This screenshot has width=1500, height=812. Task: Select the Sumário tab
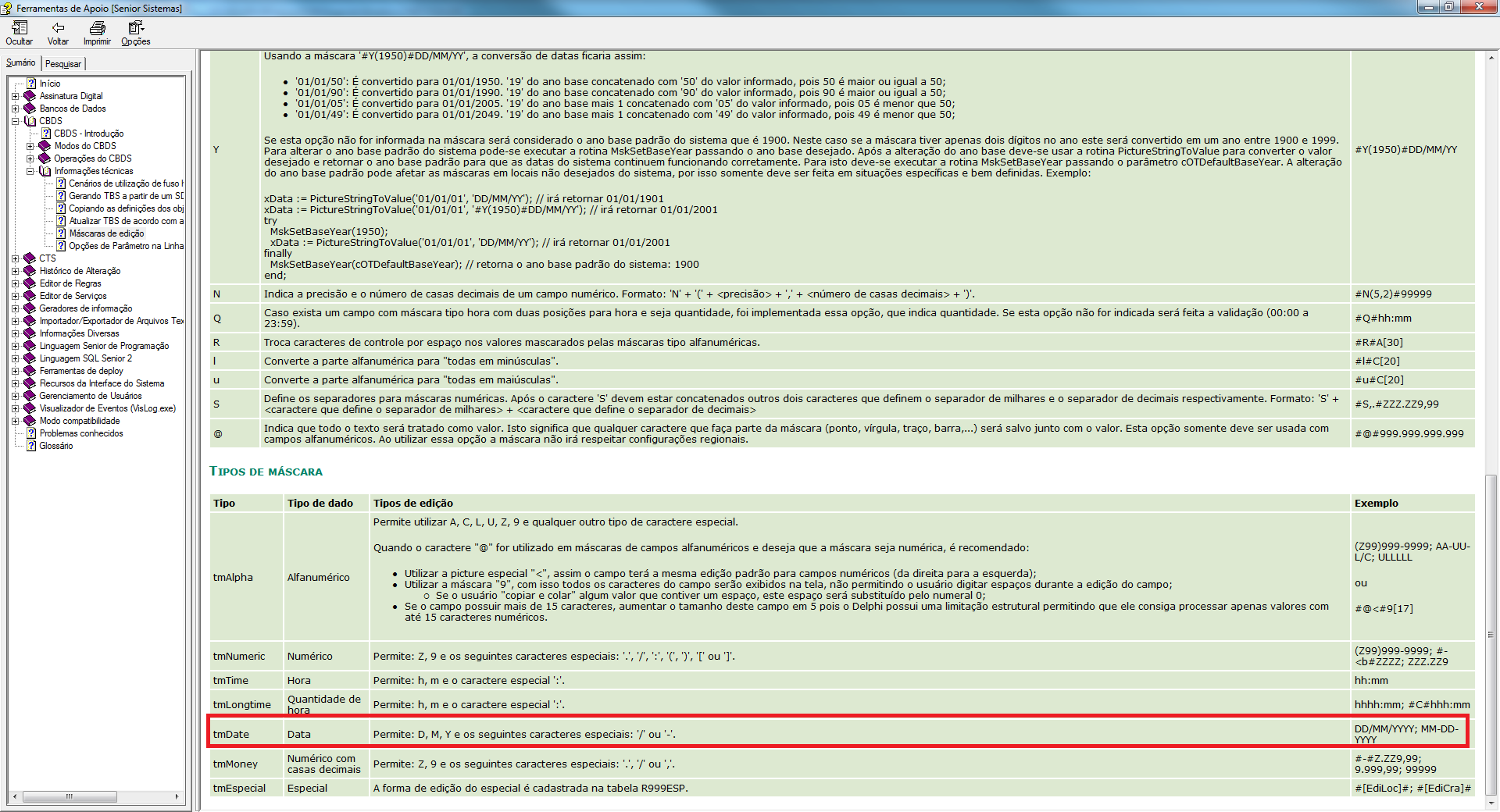[21, 62]
